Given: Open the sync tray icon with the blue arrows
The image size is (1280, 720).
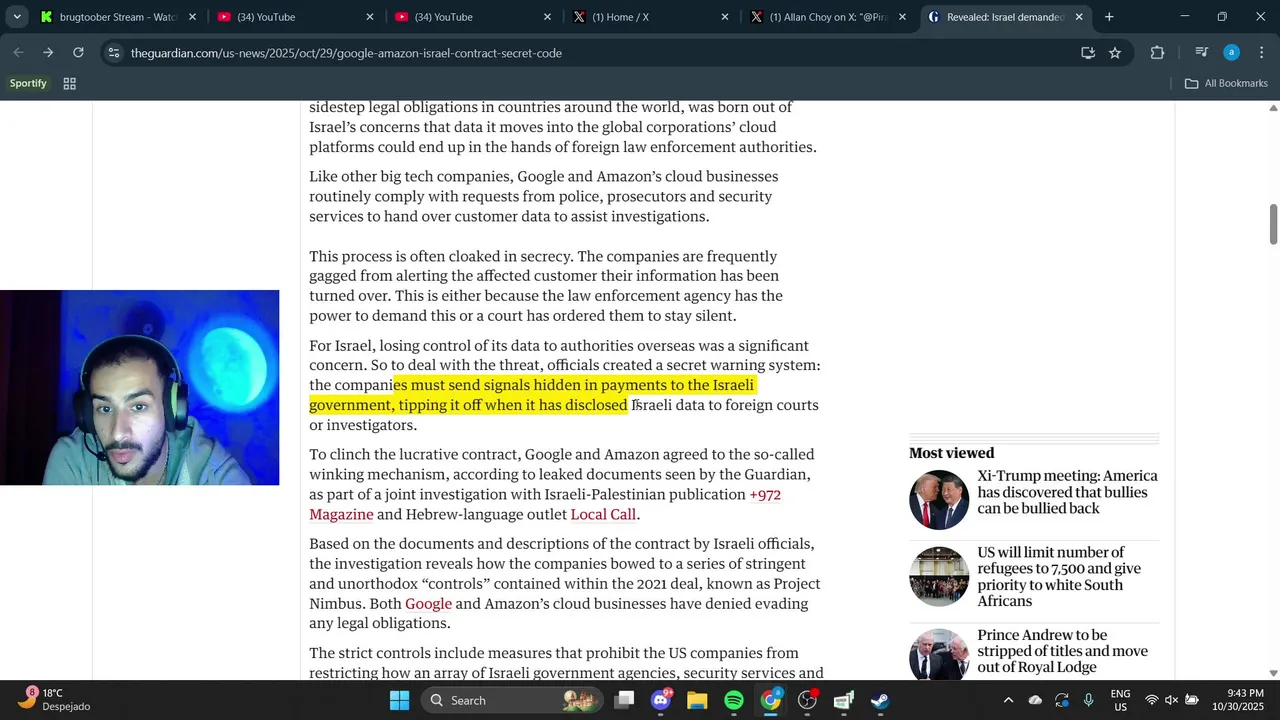Looking at the screenshot, I should pos(1062,700).
